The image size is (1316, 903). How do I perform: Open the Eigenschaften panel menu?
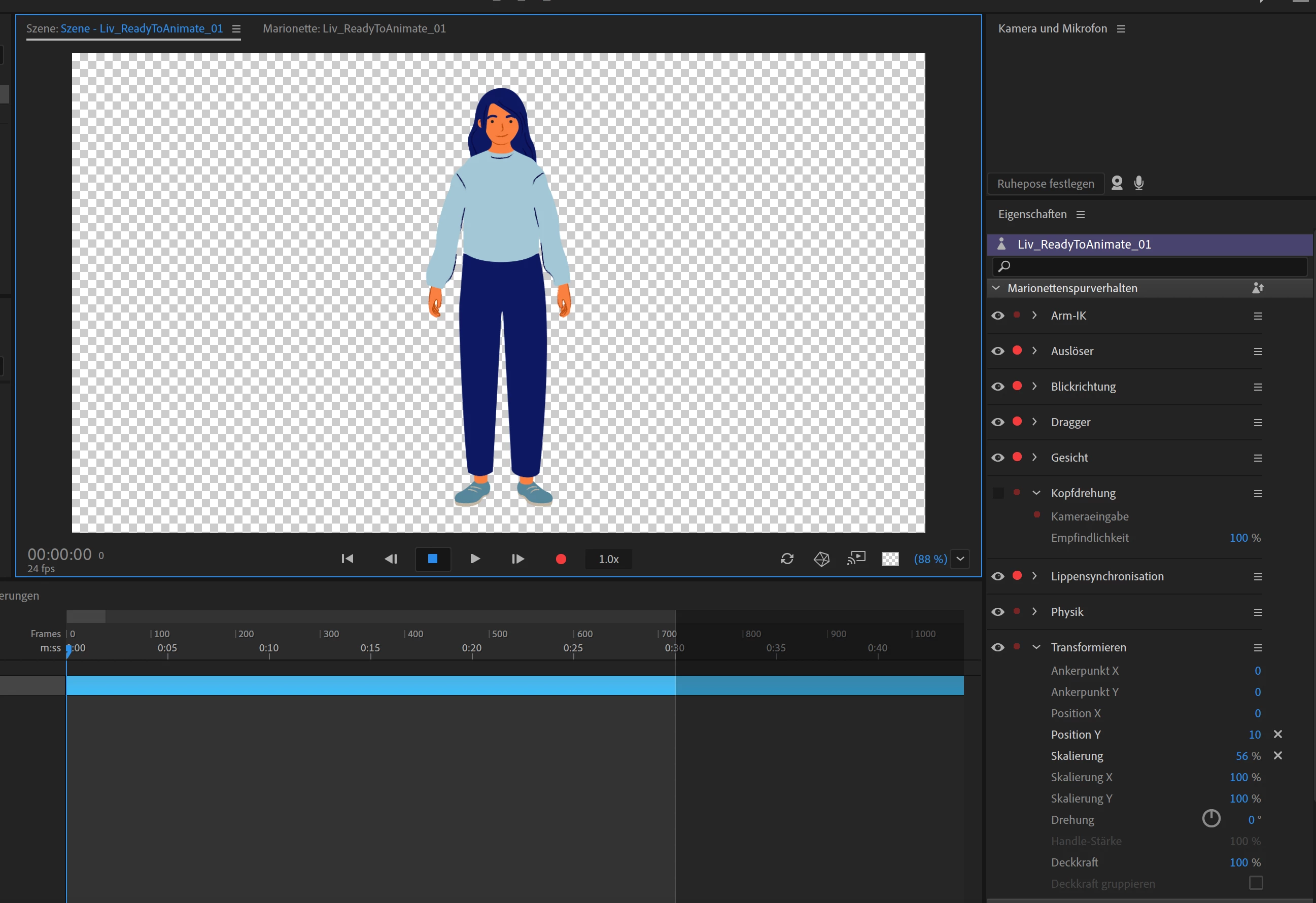[x=1081, y=215]
